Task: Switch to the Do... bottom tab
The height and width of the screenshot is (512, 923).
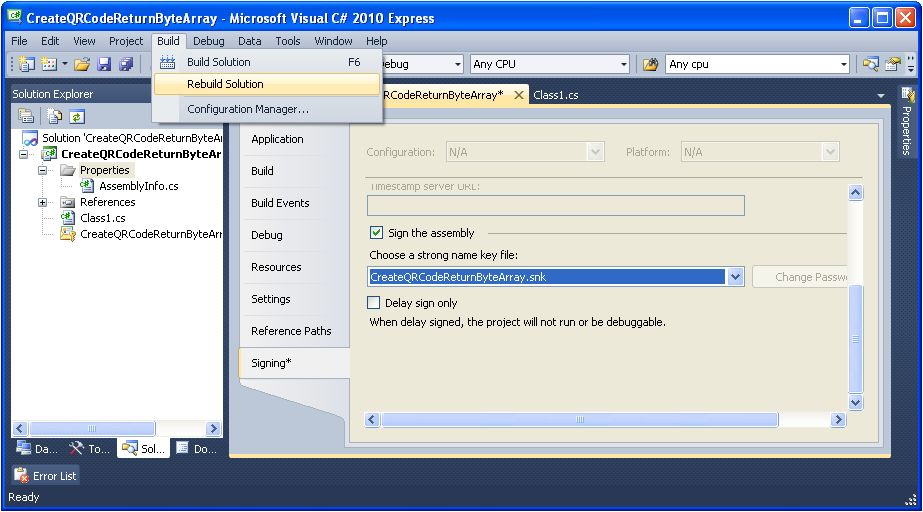Action: pyautogui.click(x=197, y=448)
